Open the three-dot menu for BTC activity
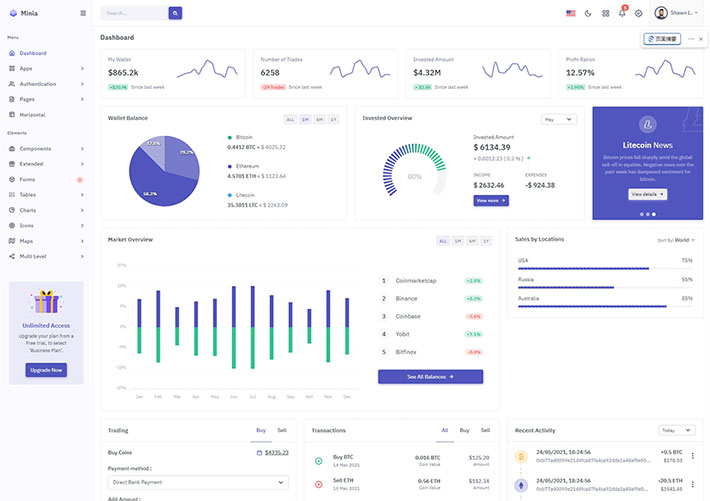This screenshot has height=501, width=710. point(693,455)
